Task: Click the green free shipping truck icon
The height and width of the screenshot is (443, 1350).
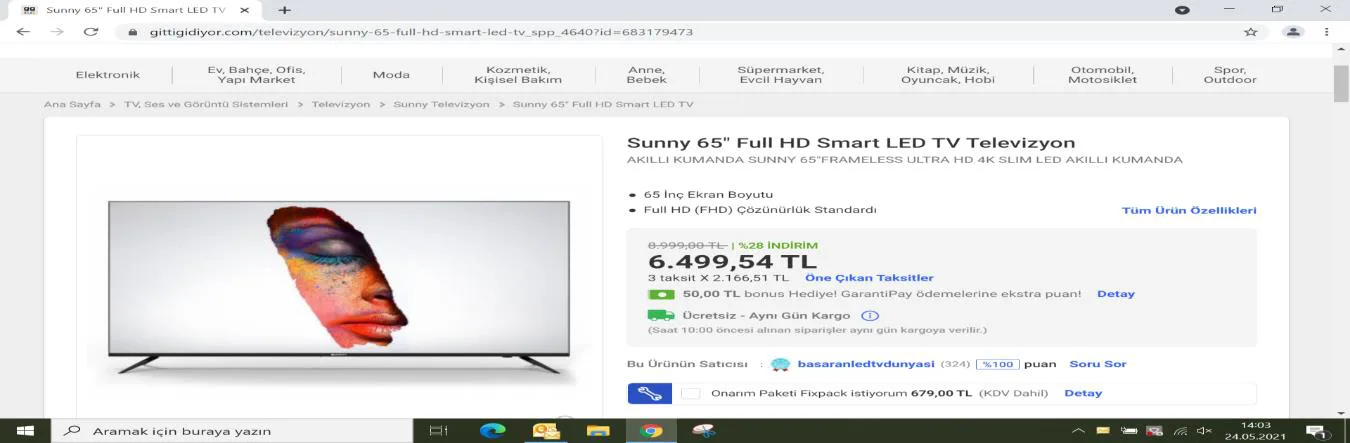Action: pos(660,315)
